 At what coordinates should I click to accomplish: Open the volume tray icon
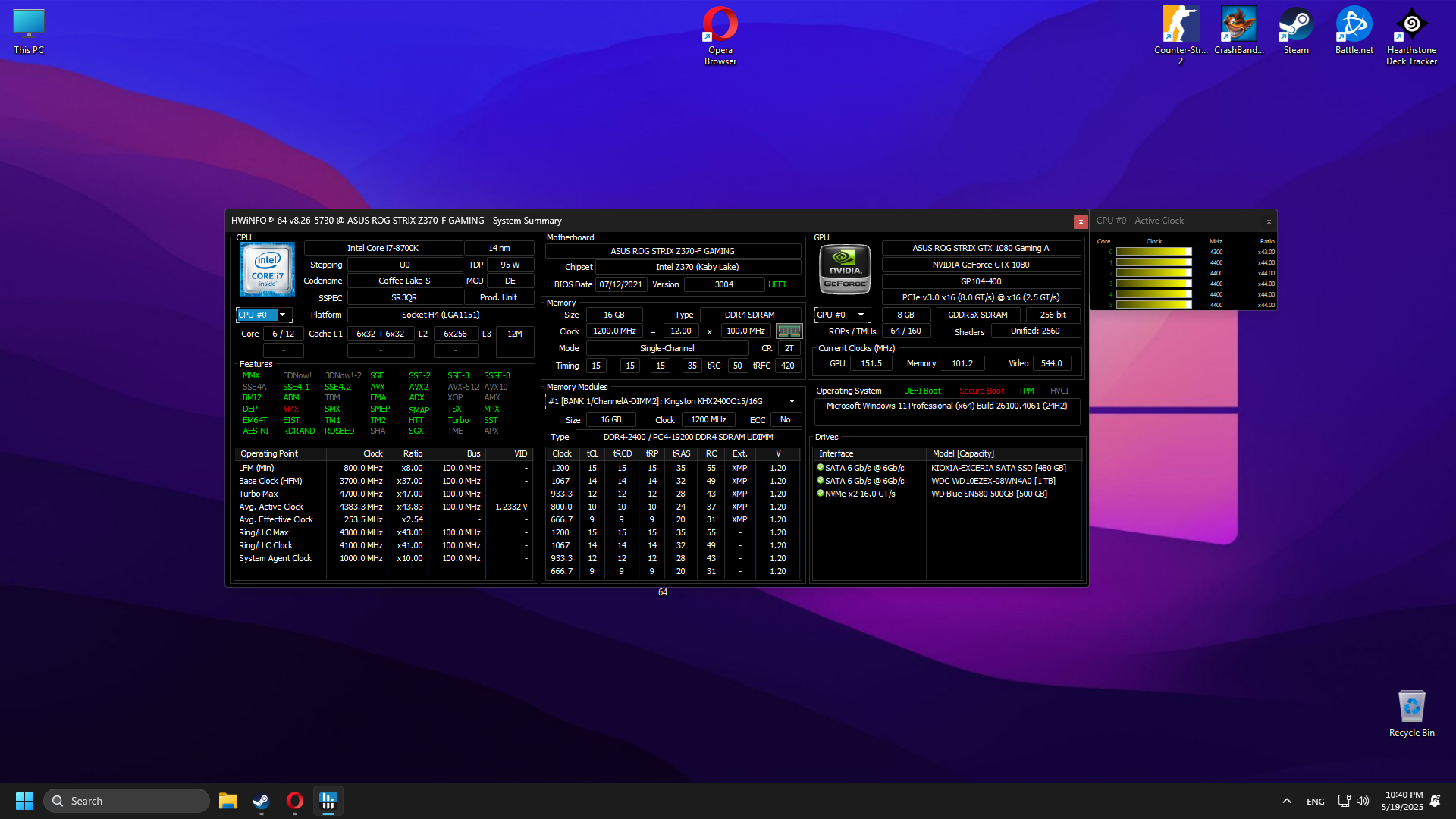coord(1363,801)
